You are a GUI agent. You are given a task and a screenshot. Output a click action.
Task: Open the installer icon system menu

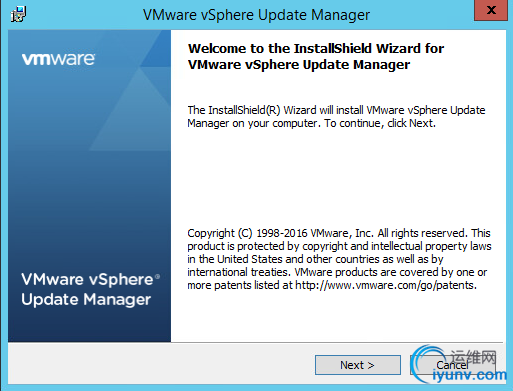click(x=18, y=15)
